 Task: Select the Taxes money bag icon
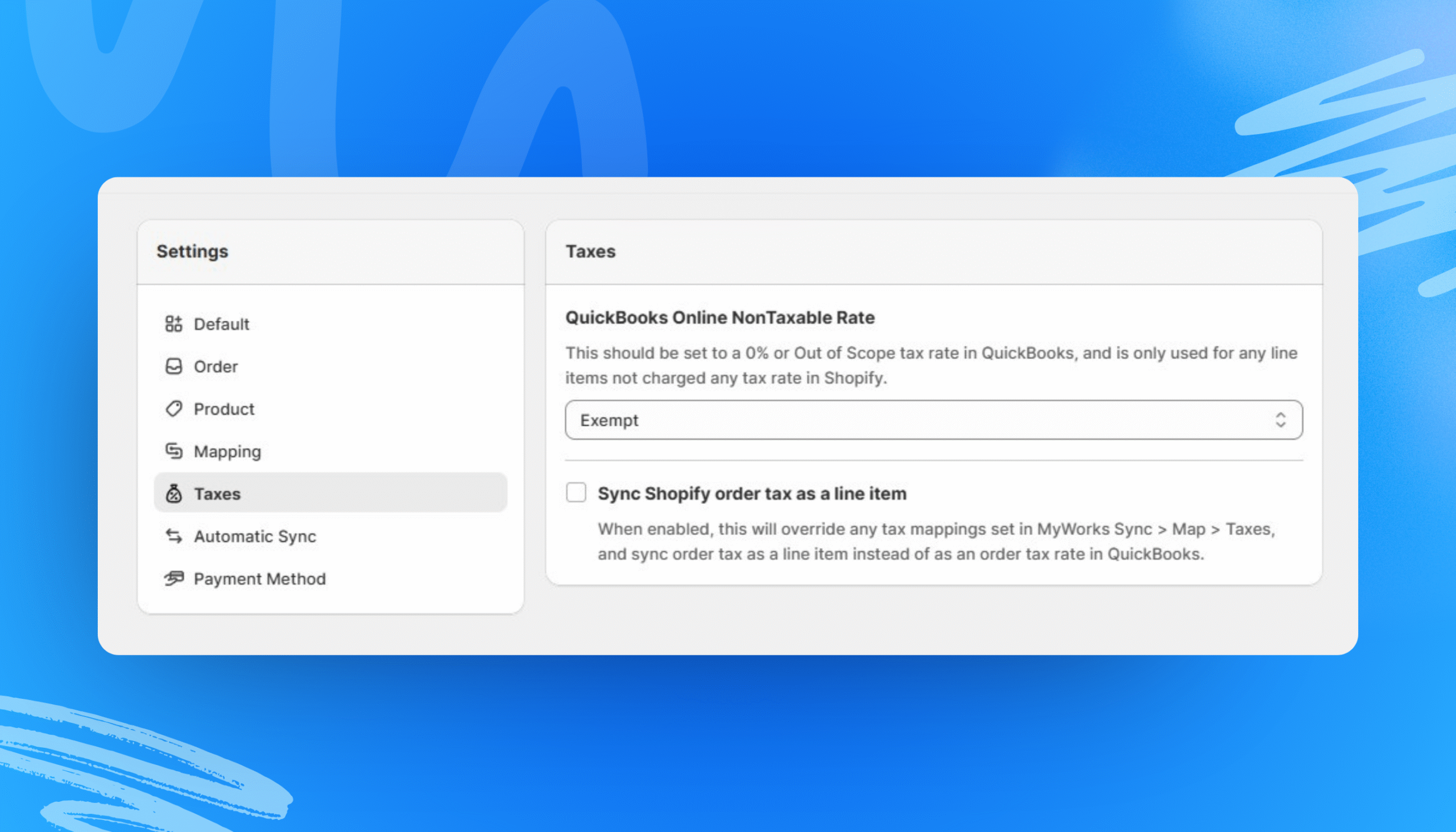point(173,493)
